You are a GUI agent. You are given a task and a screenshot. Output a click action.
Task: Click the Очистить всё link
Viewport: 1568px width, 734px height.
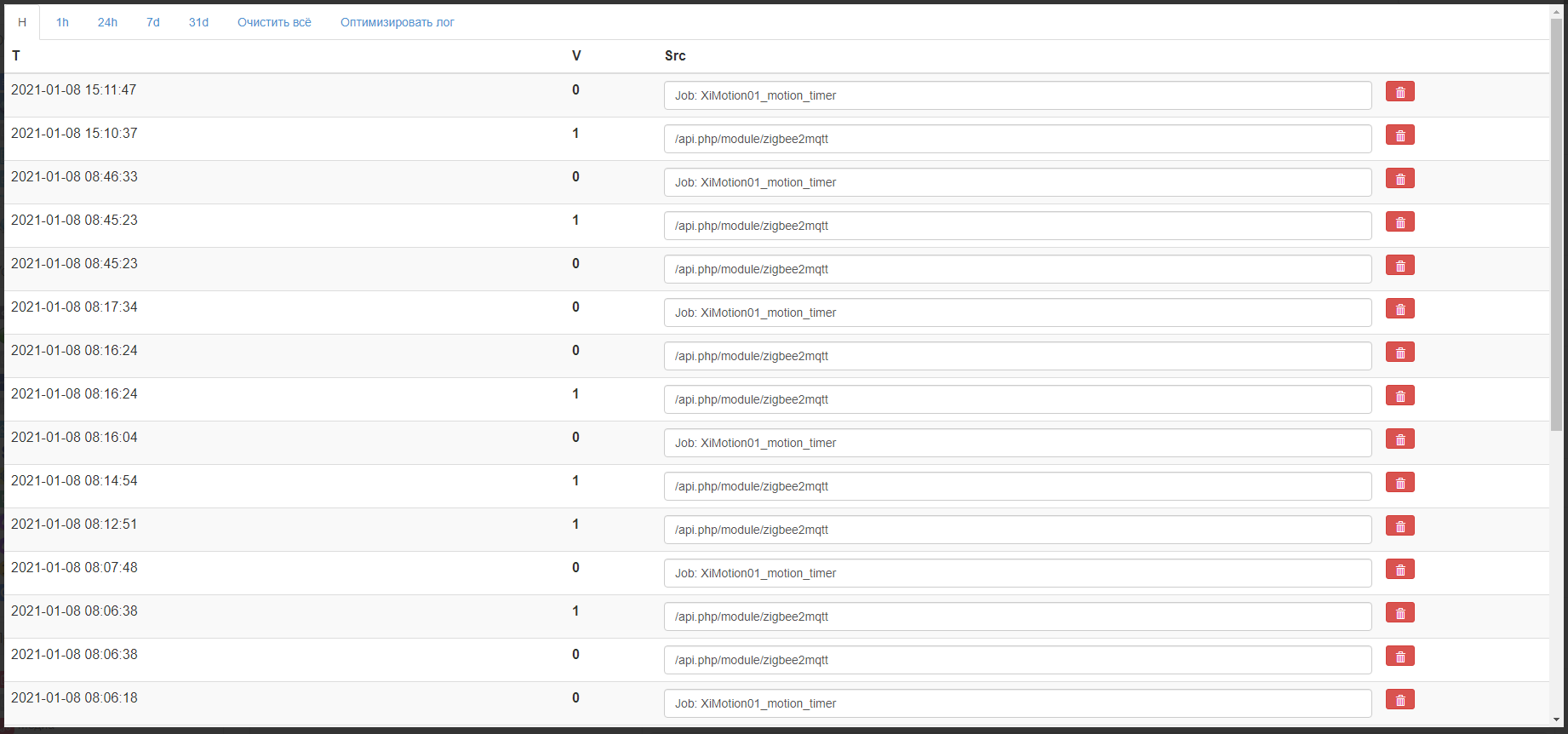[x=274, y=22]
